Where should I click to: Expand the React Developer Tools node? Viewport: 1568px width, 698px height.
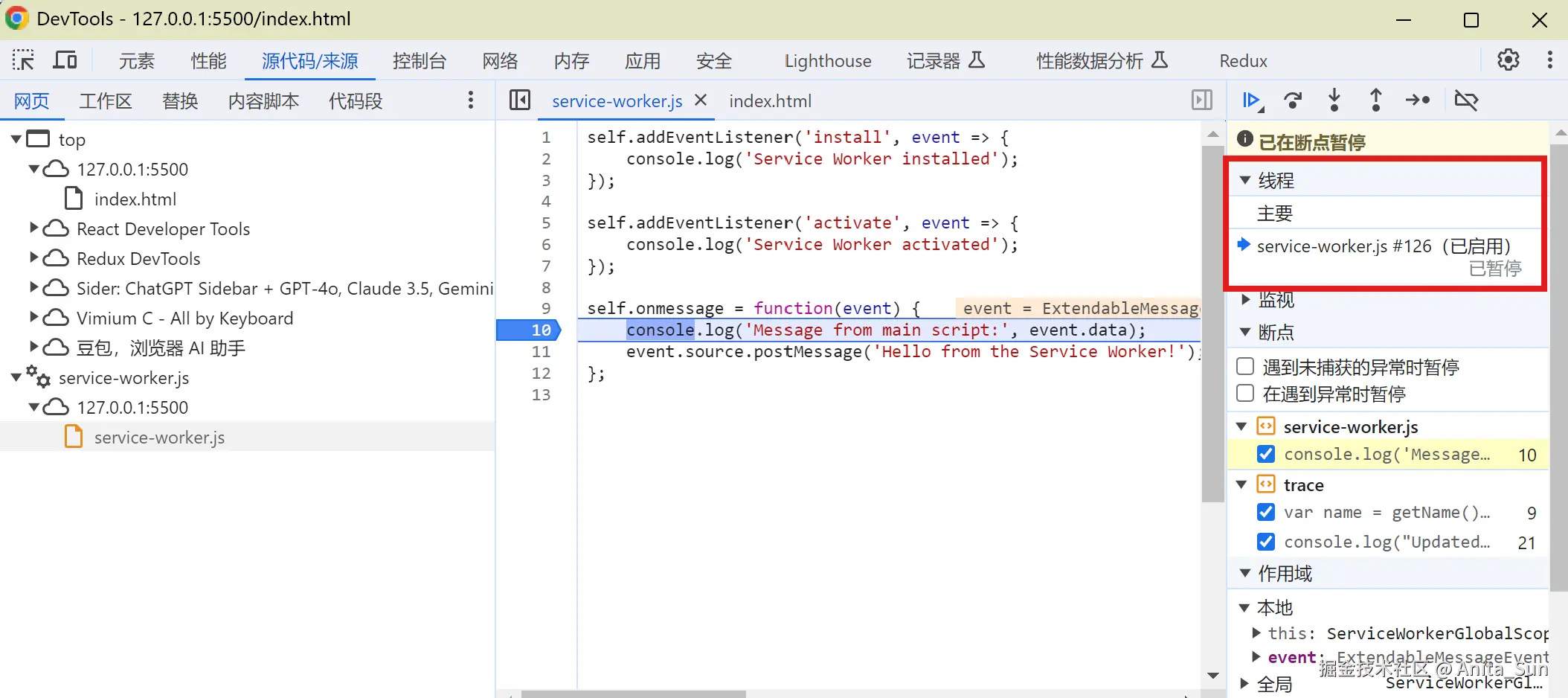33,228
